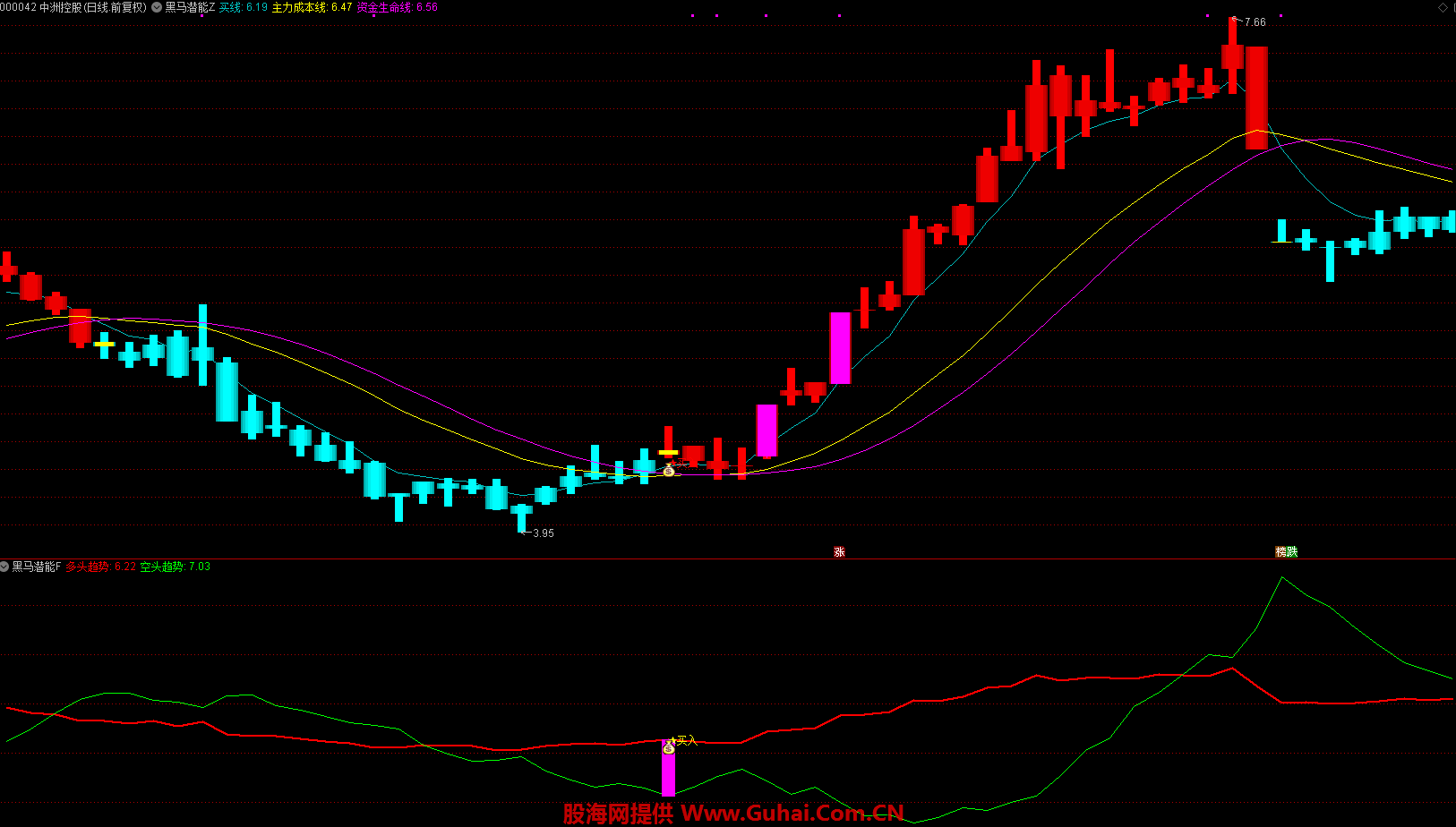
Task: Click the 空头趋势 7.03 label
Action: click(x=175, y=567)
